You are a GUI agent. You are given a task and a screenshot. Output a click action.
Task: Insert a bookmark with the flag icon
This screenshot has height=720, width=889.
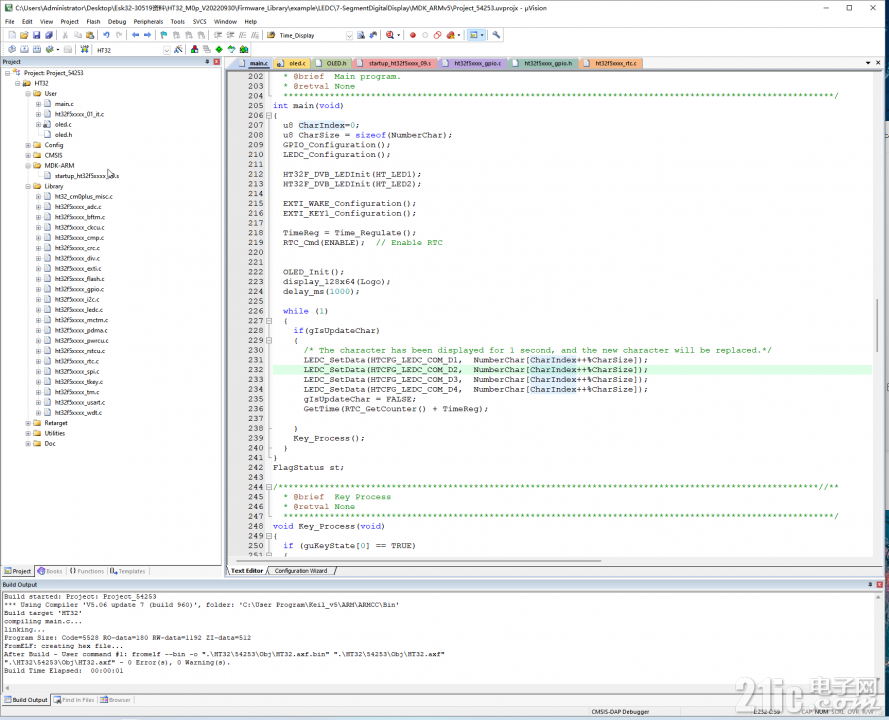(x=164, y=35)
